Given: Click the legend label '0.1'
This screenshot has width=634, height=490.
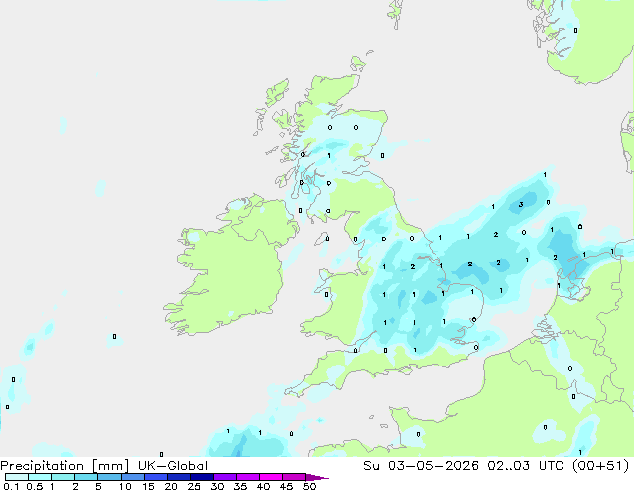Looking at the screenshot, I should tap(11, 486).
